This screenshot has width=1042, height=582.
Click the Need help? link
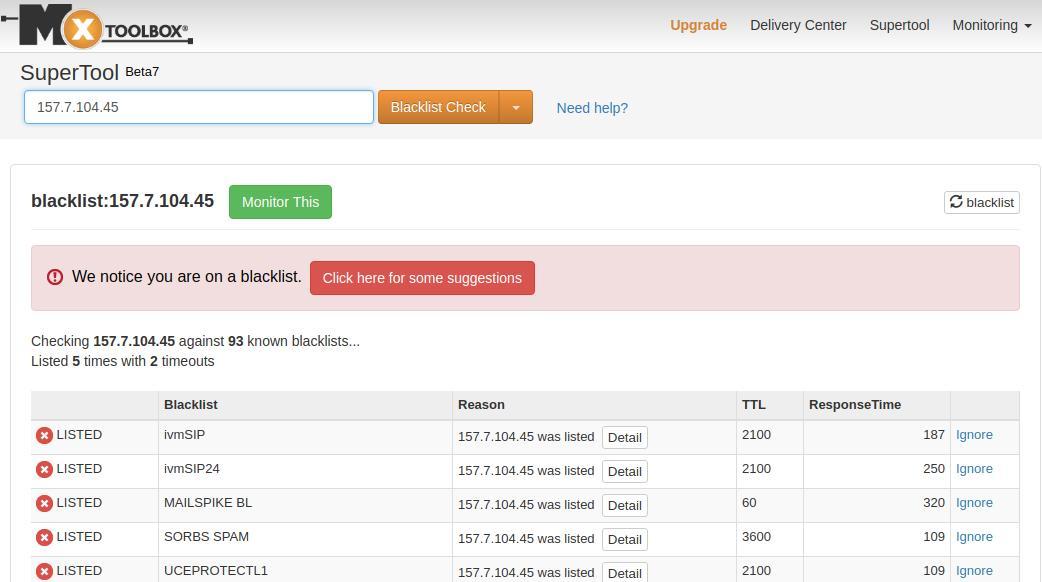592,108
